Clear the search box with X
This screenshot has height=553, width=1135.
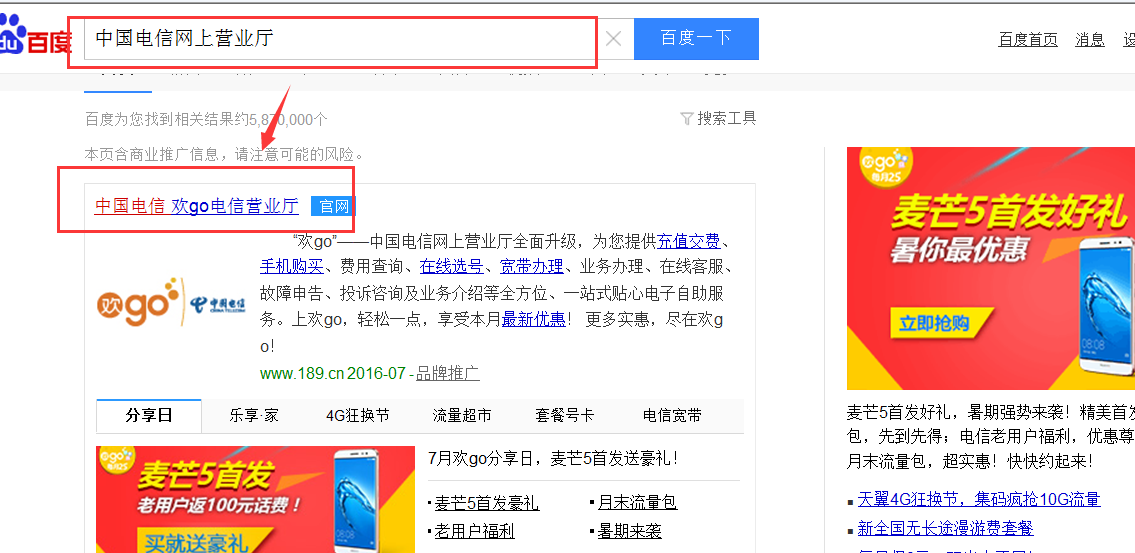(x=613, y=38)
